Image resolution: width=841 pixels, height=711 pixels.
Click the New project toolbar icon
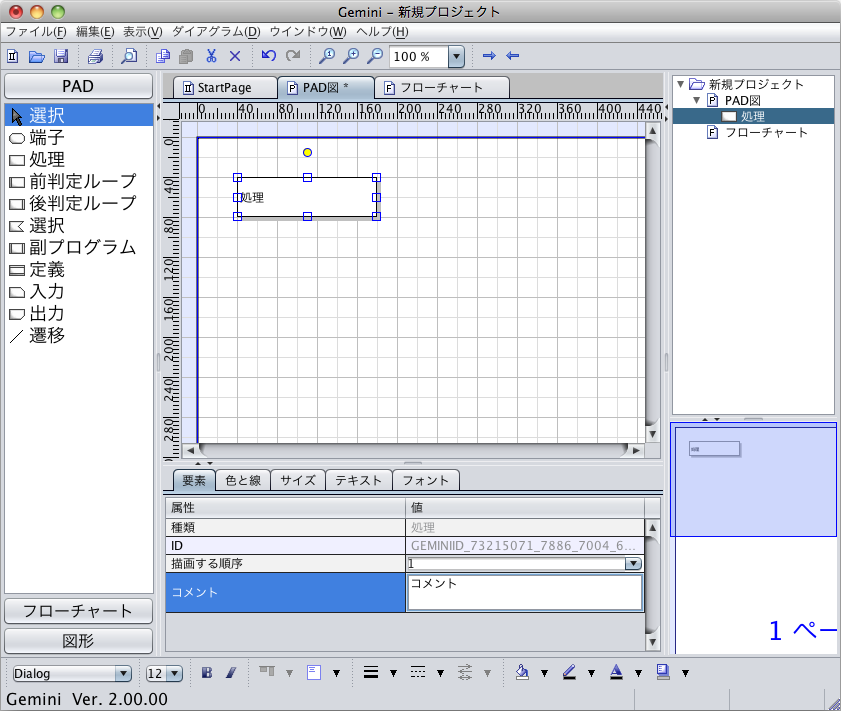point(13,56)
